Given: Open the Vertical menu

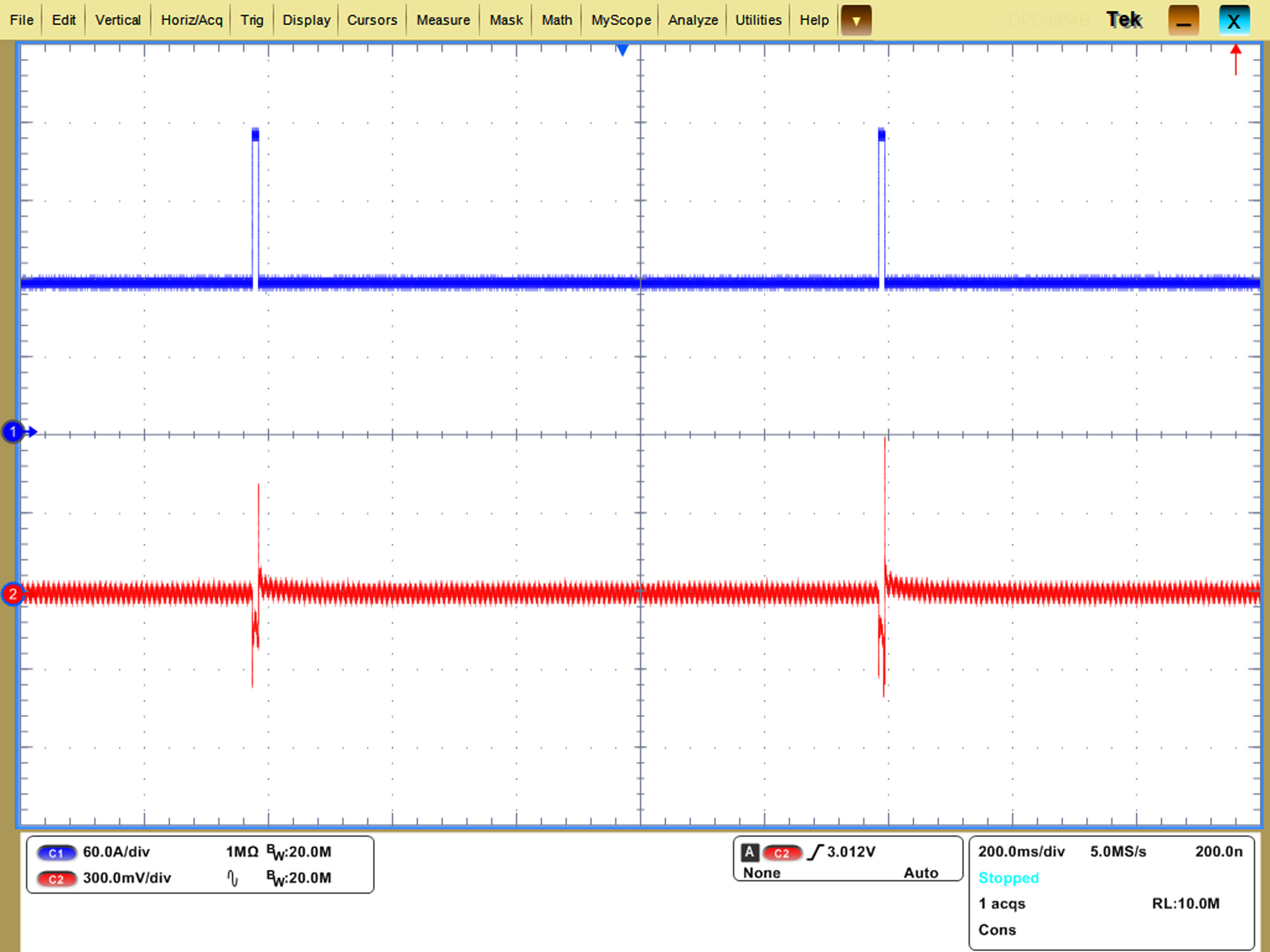Looking at the screenshot, I should pos(118,20).
